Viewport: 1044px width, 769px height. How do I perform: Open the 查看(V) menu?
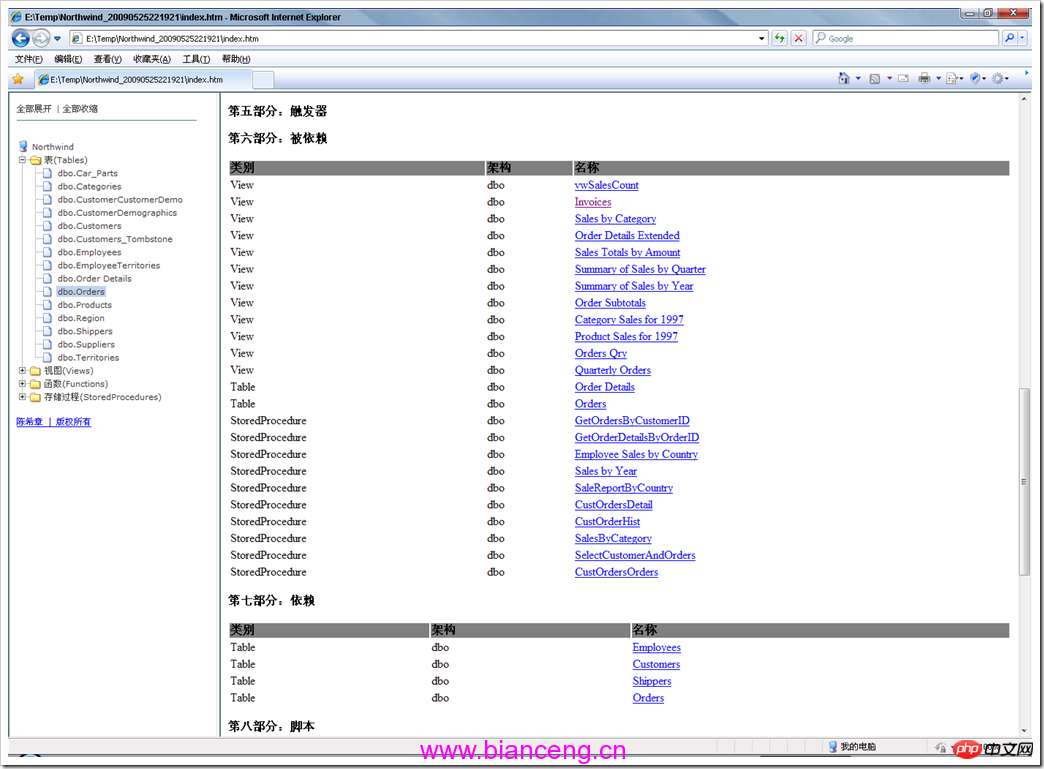(107, 59)
